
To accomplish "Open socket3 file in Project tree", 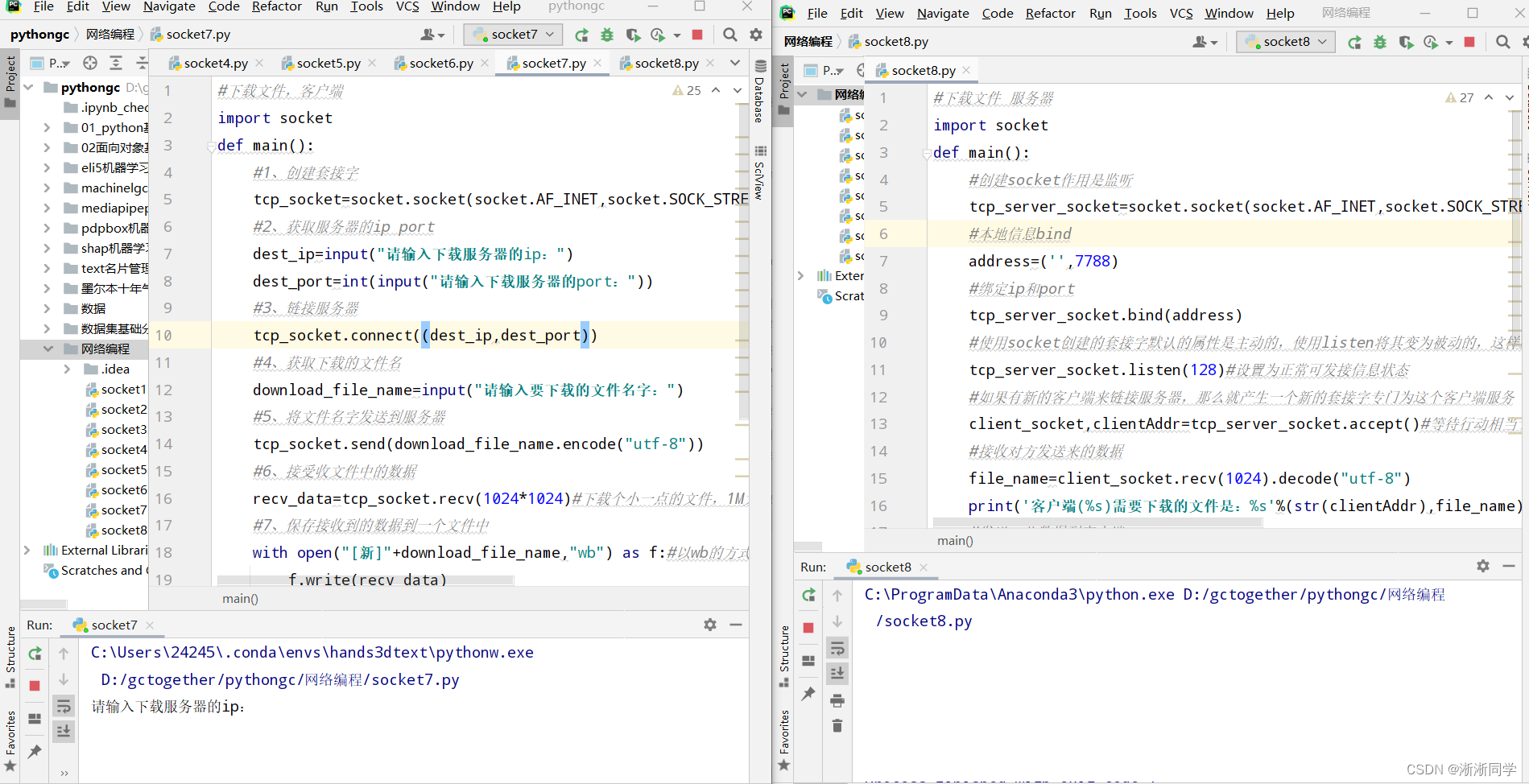I will pos(117,429).
